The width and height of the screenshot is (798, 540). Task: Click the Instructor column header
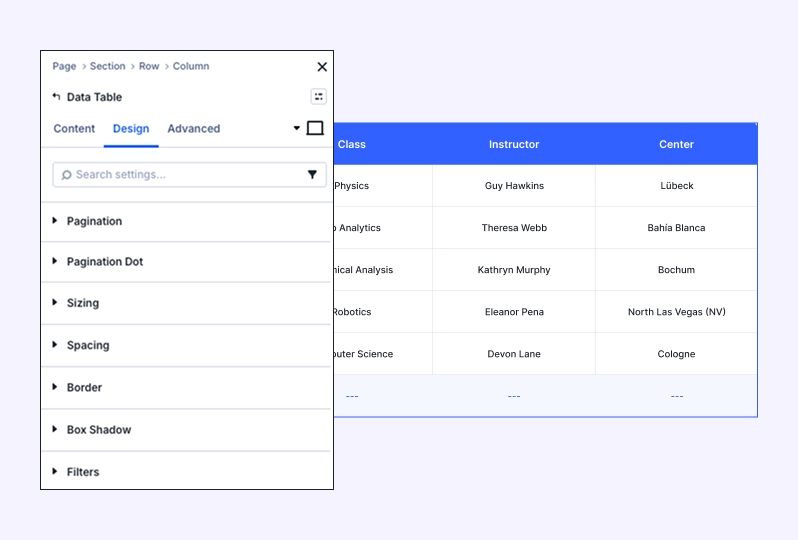coord(513,144)
